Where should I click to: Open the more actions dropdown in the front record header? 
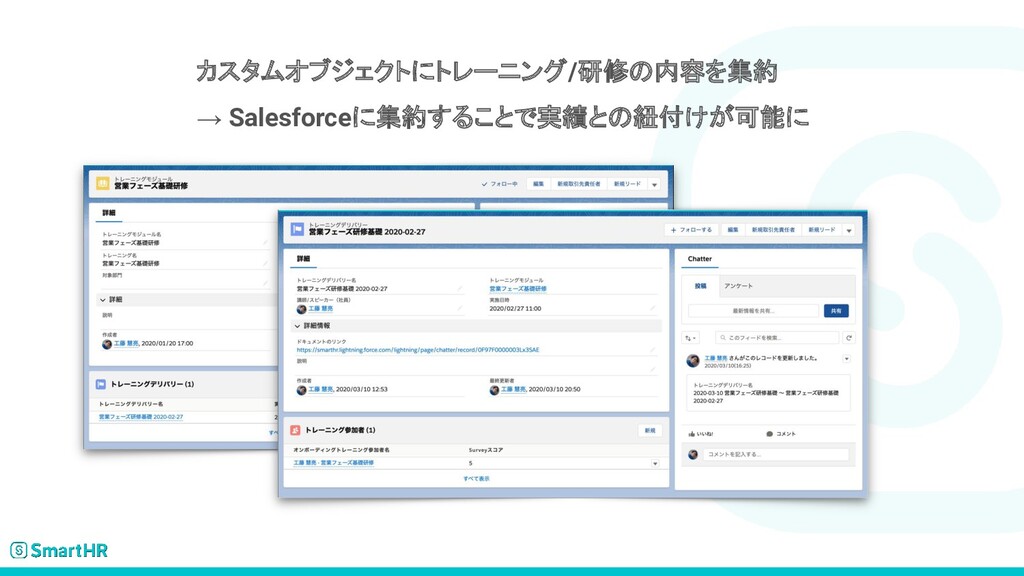tap(849, 230)
